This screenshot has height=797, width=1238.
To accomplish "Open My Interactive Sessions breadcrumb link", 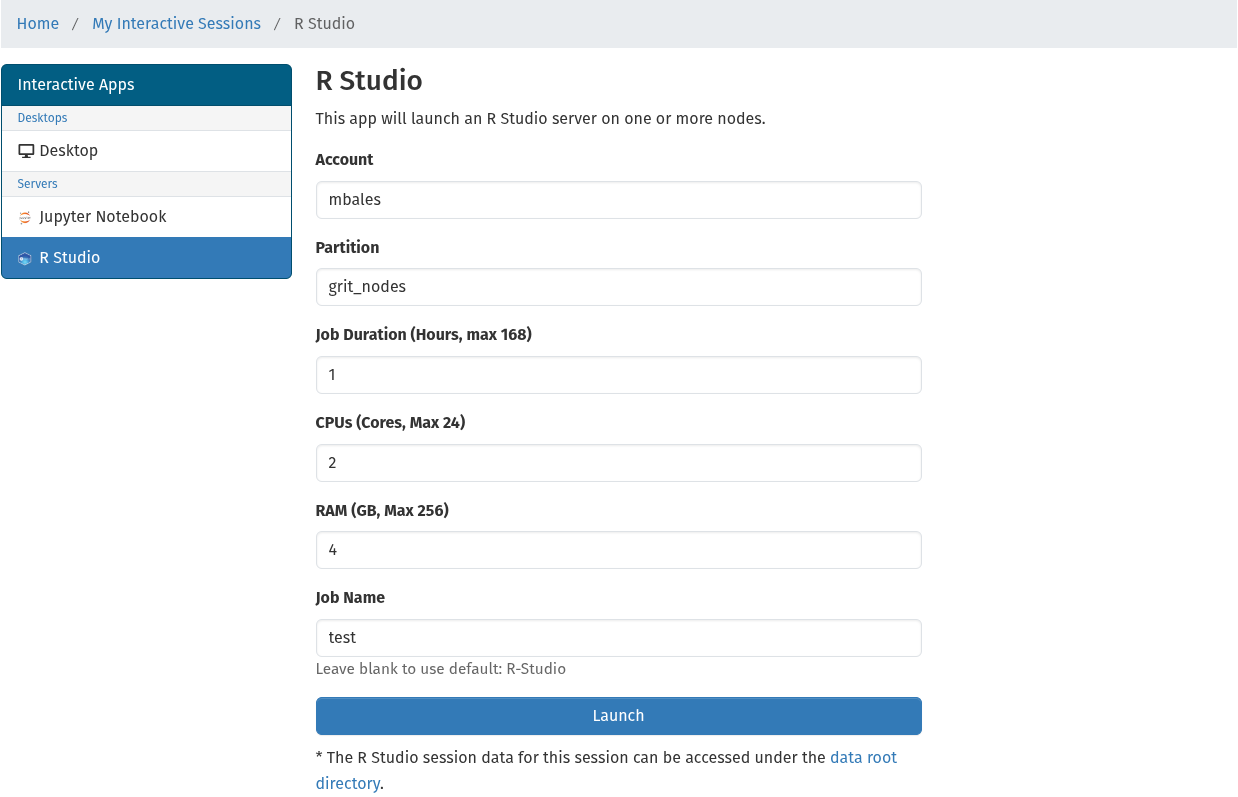I will click(176, 23).
